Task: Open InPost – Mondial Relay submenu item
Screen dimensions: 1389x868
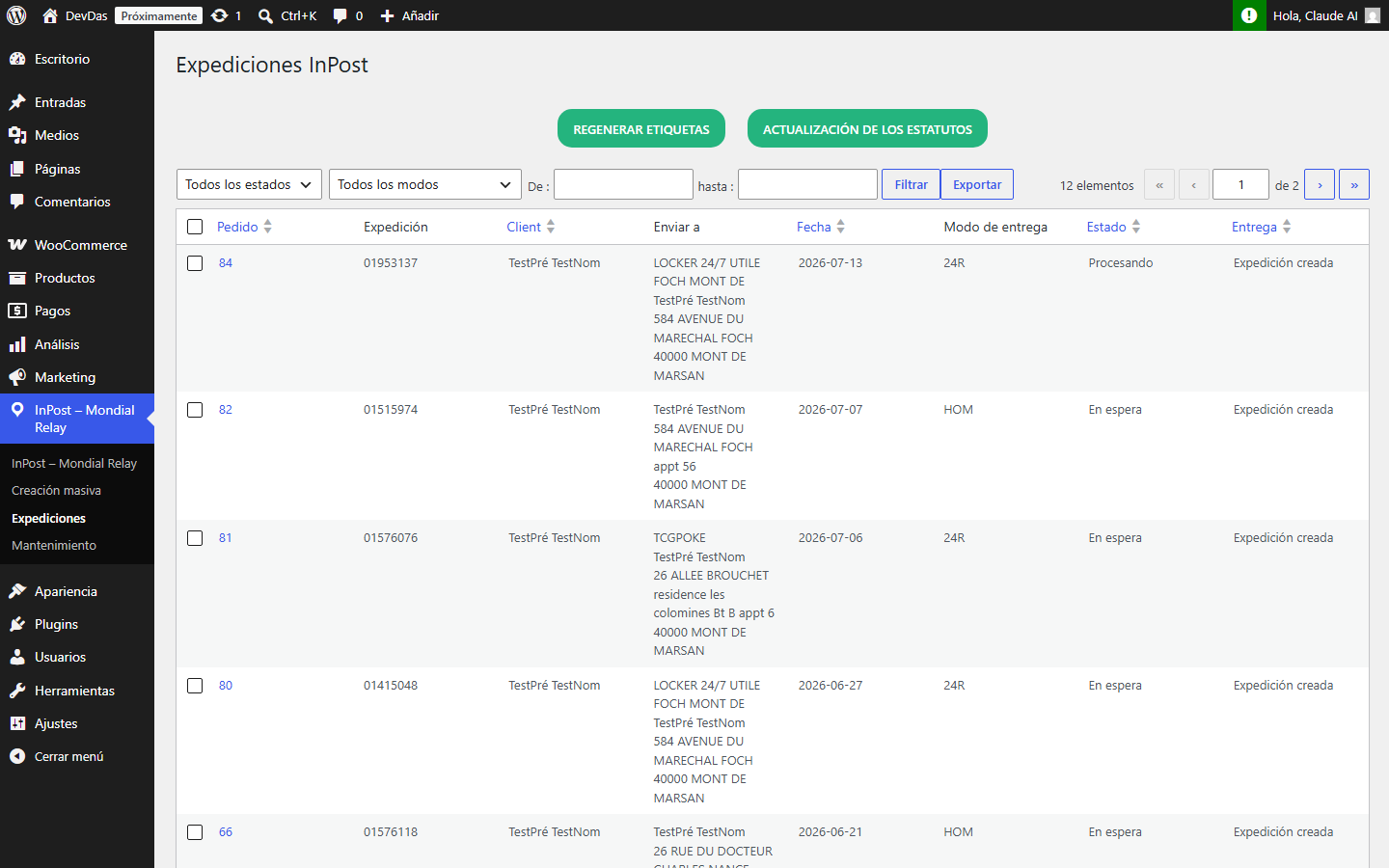Action: coord(74,463)
